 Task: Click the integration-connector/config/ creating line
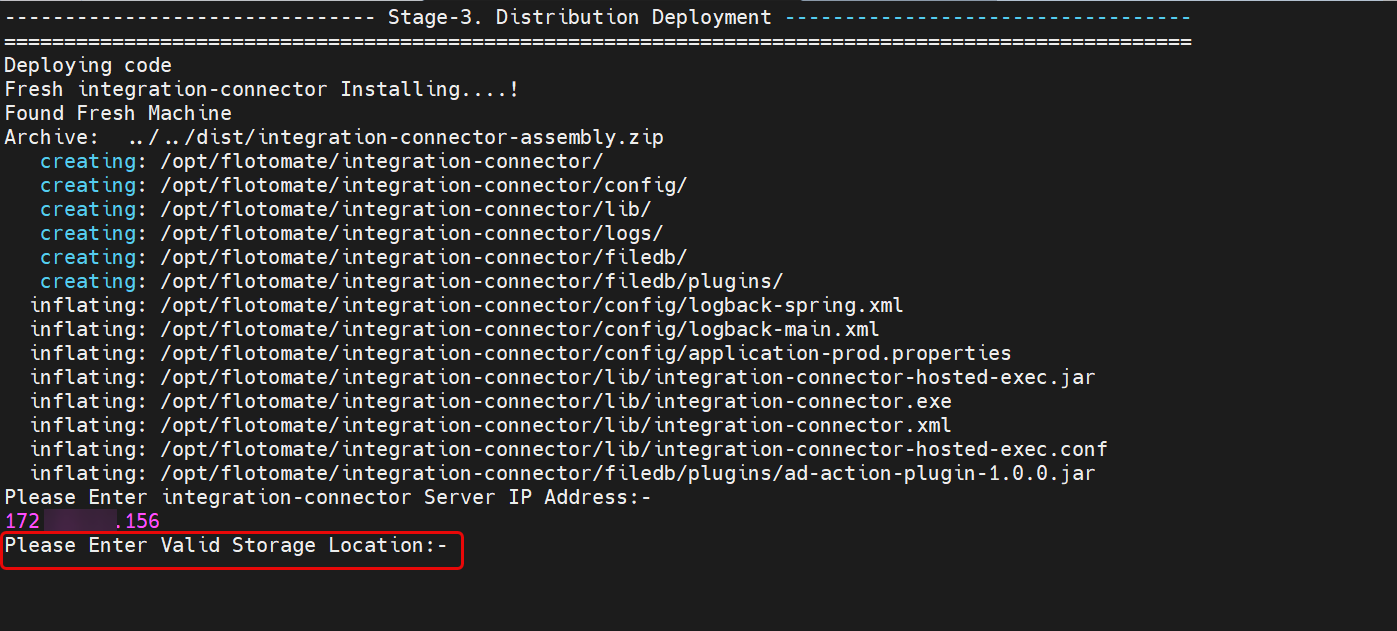423,185
